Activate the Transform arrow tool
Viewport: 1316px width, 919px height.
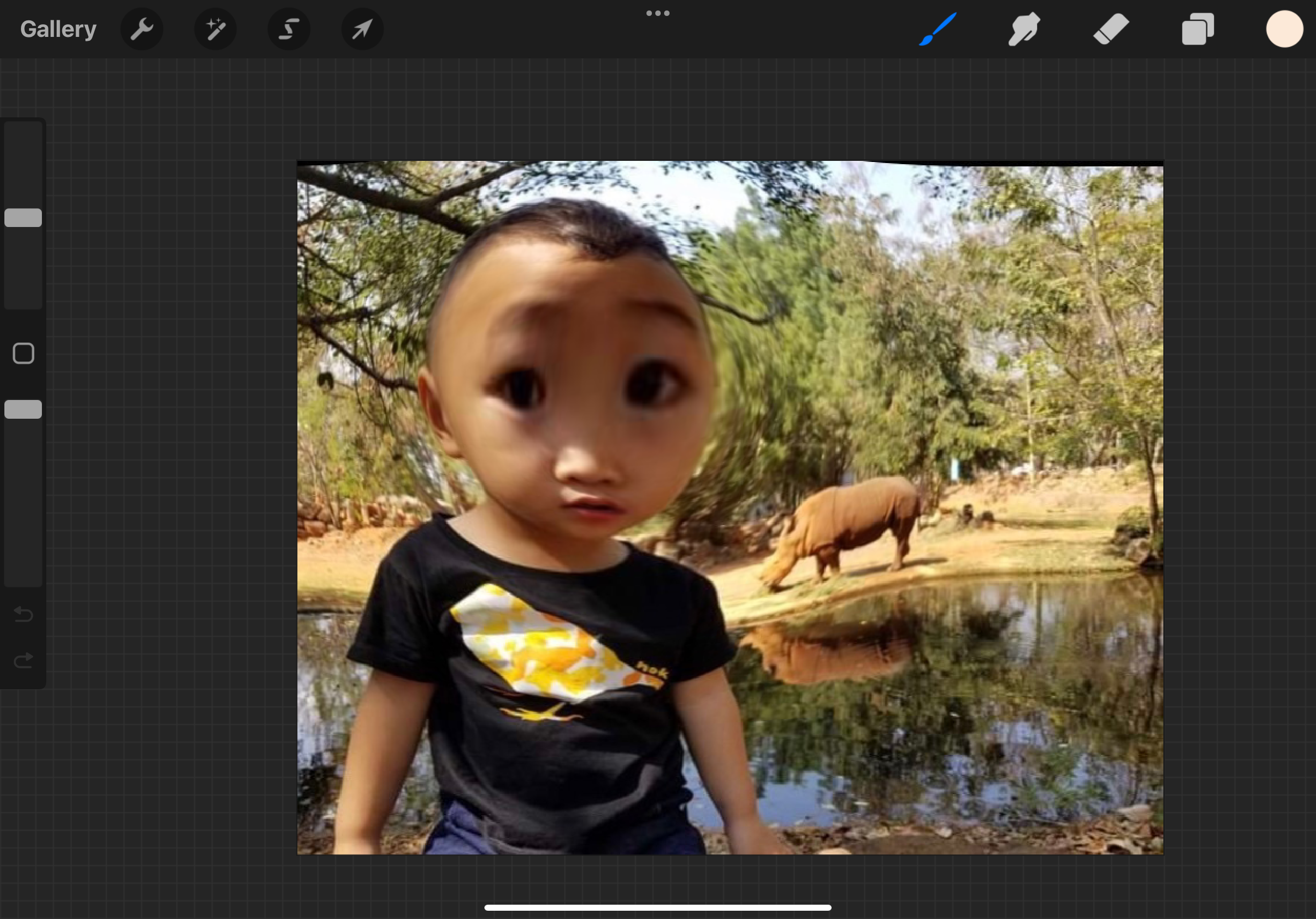(x=362, y=29)
